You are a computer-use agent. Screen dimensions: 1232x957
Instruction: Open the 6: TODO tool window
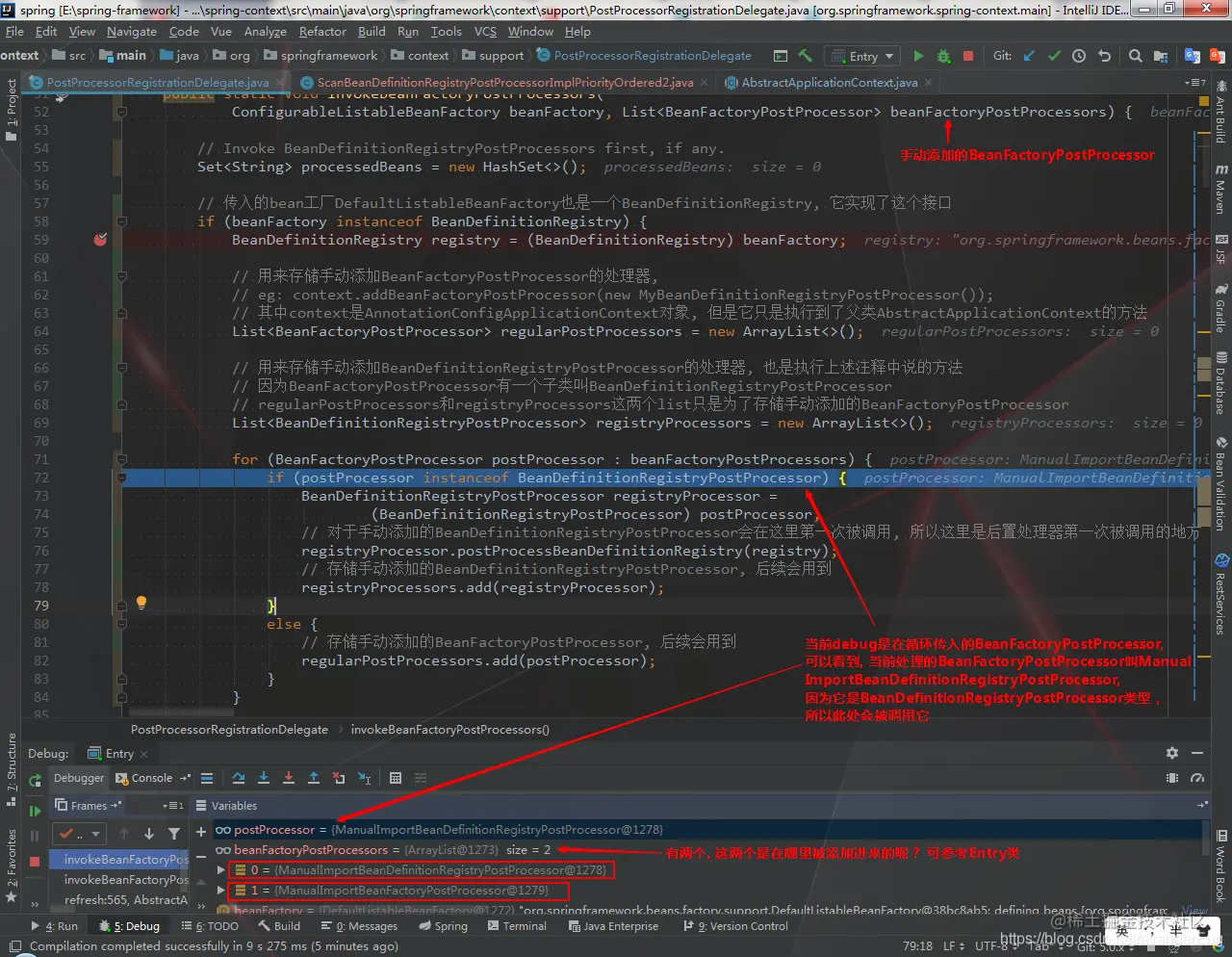click(210, 926)
